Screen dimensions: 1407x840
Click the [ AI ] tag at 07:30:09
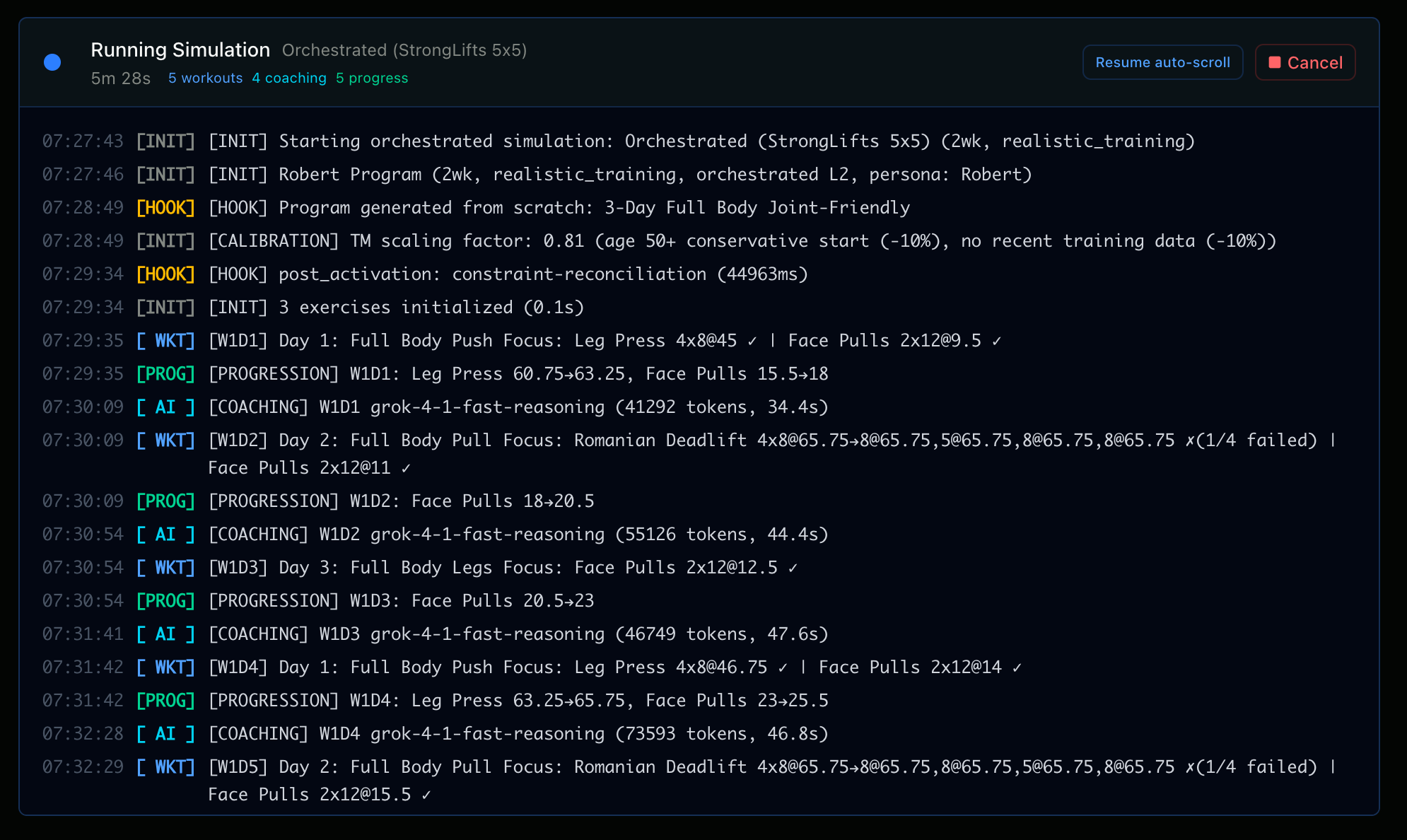[165, 407]
